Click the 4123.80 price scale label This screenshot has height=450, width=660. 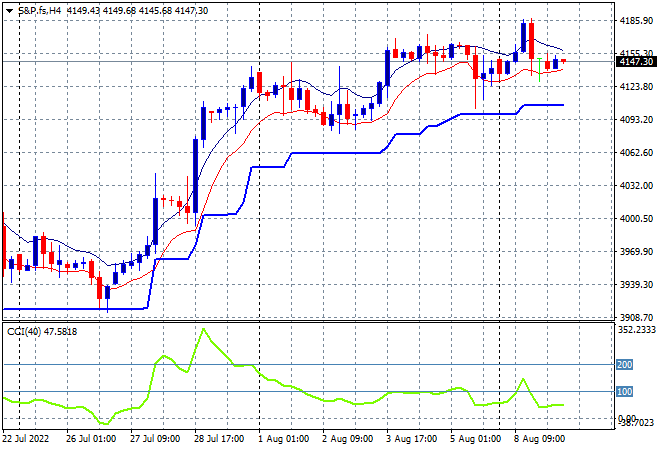point(636,87)
